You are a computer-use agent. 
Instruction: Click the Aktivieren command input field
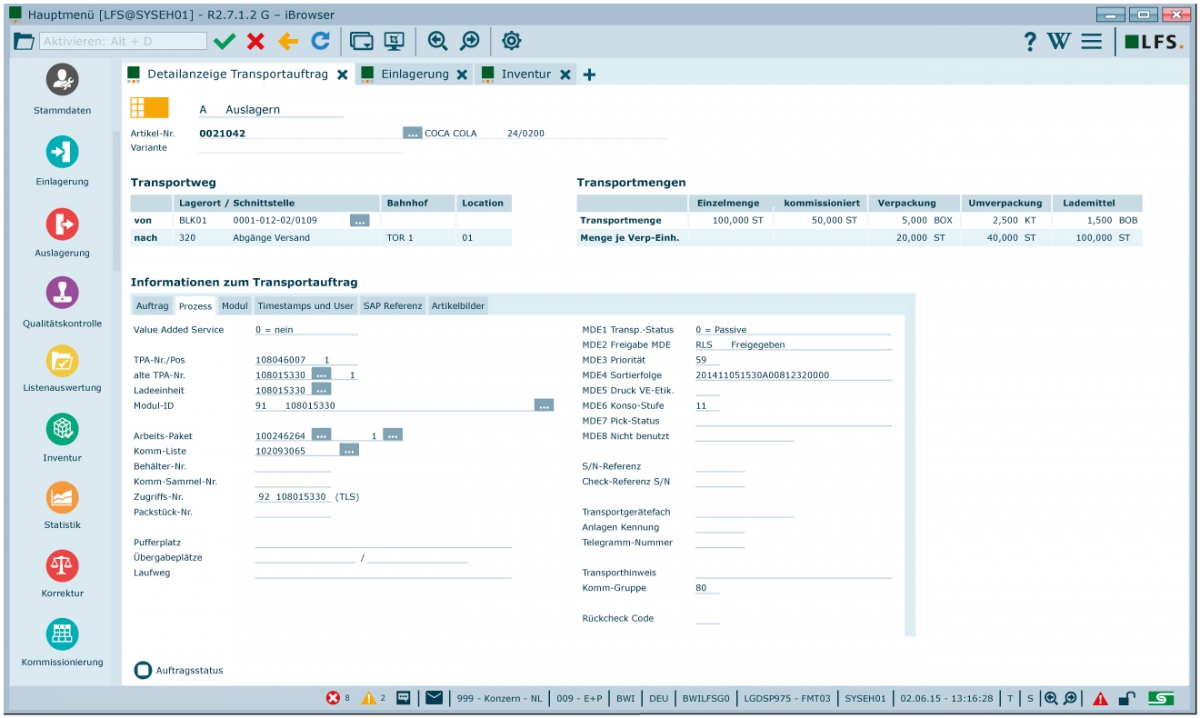pos(123,41)
